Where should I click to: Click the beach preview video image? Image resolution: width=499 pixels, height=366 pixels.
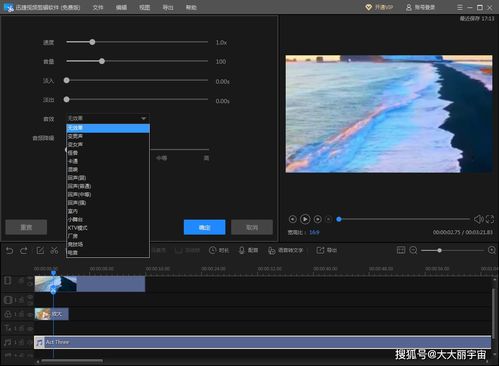pyautogui.click(x=389, y=114)
